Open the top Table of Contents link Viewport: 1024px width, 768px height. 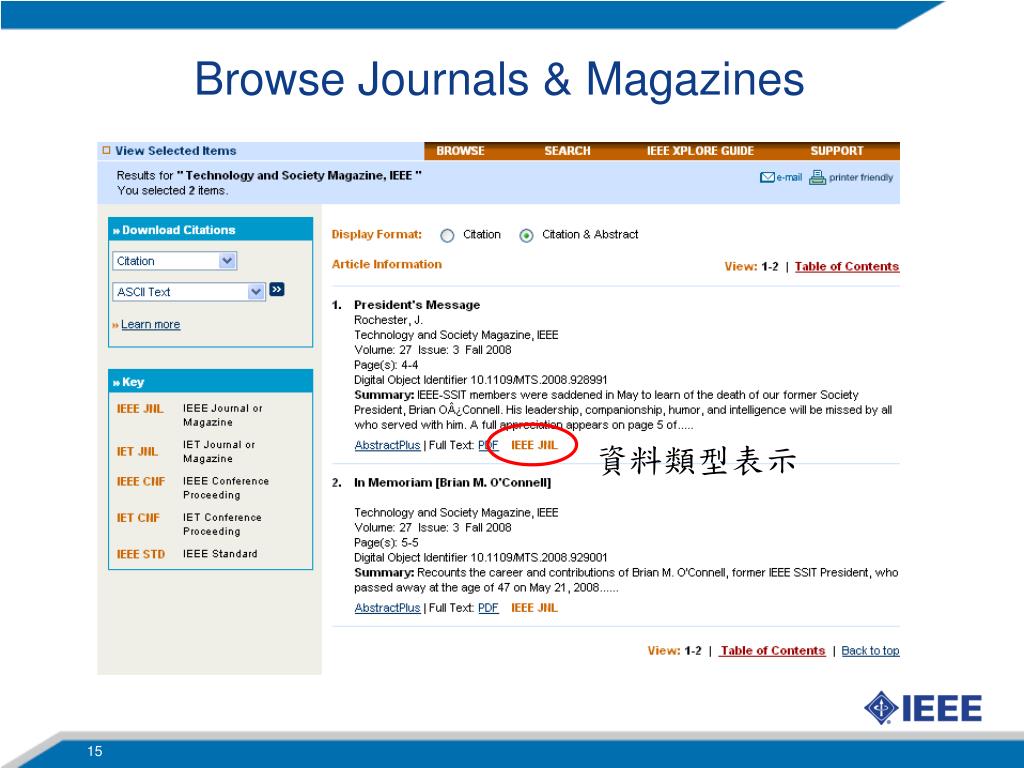tap(846, 266)
